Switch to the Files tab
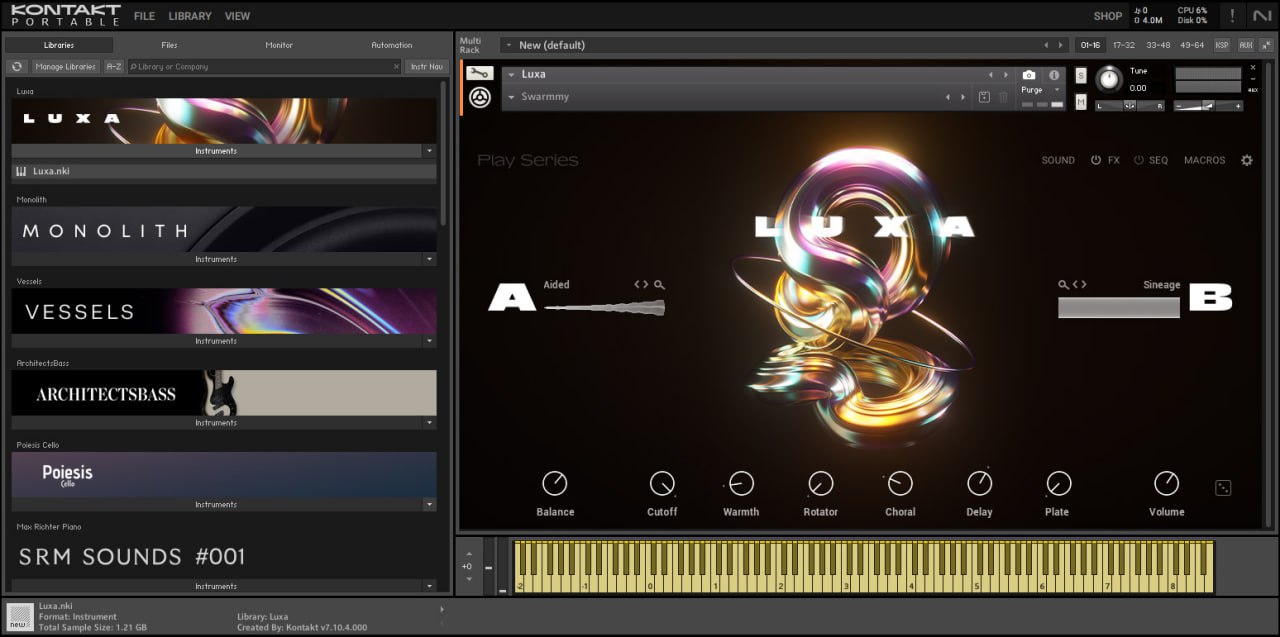Screen dimensions: 1280x637 coord(169,45)
